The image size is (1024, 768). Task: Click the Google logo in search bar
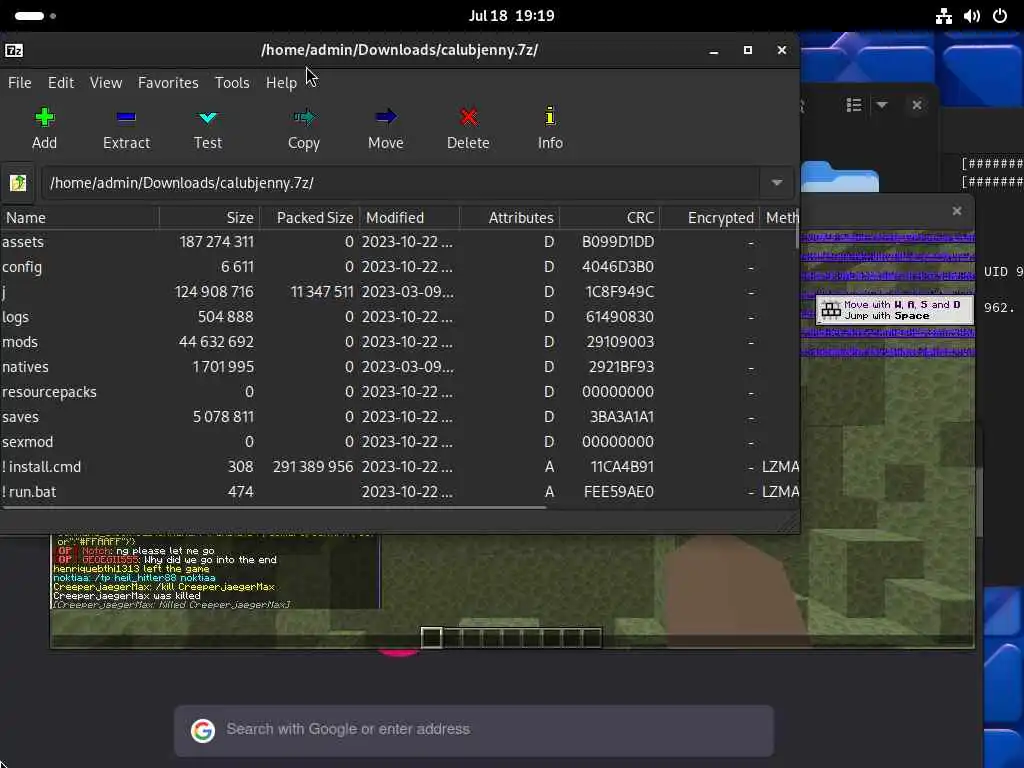click(x=202, y=730)
